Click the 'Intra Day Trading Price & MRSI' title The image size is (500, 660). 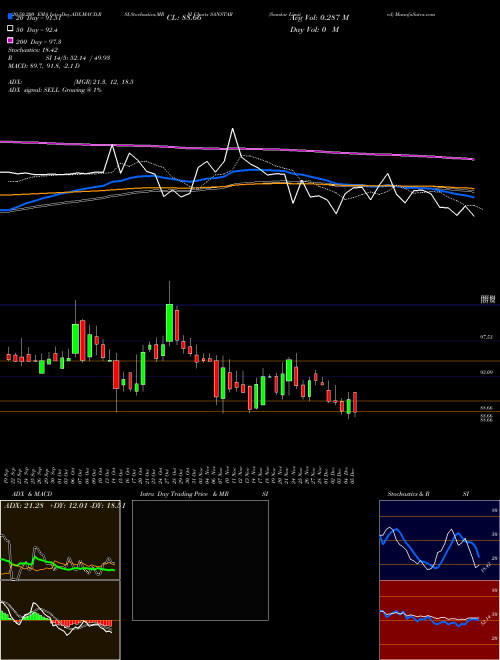pyautogui.click(x=204, y=494)
